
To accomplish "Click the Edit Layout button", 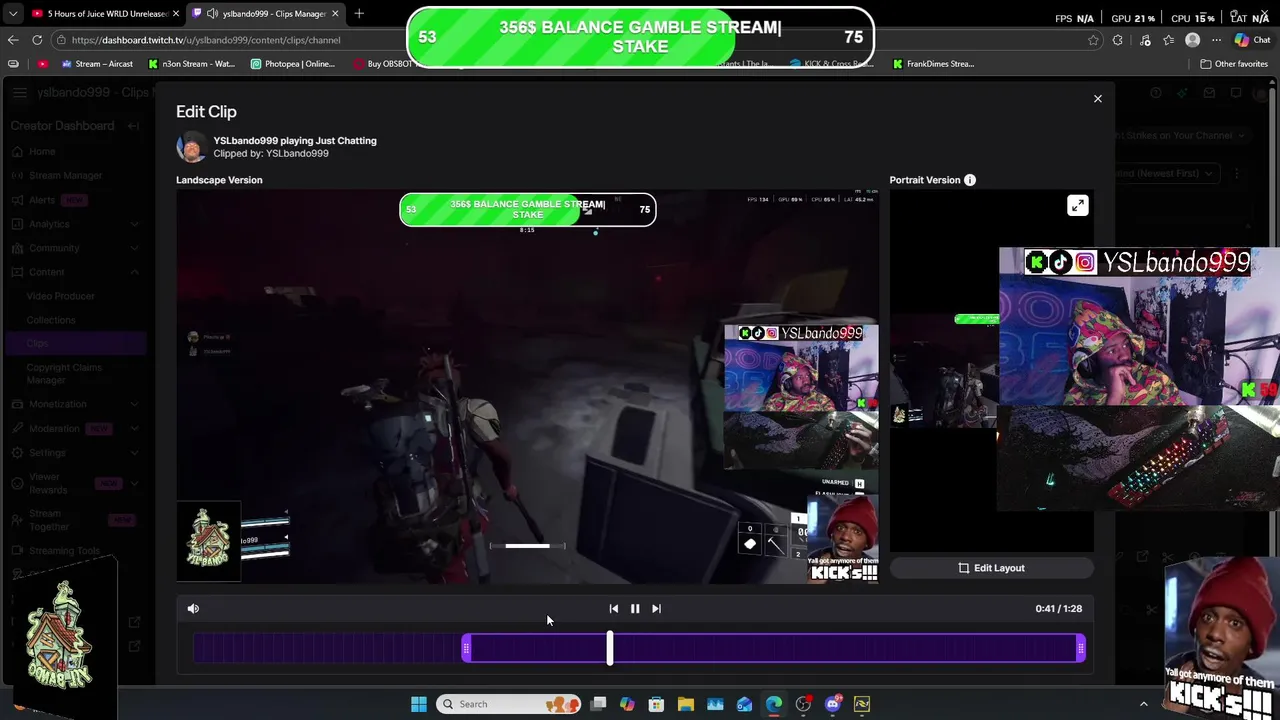I will [991, 568].
